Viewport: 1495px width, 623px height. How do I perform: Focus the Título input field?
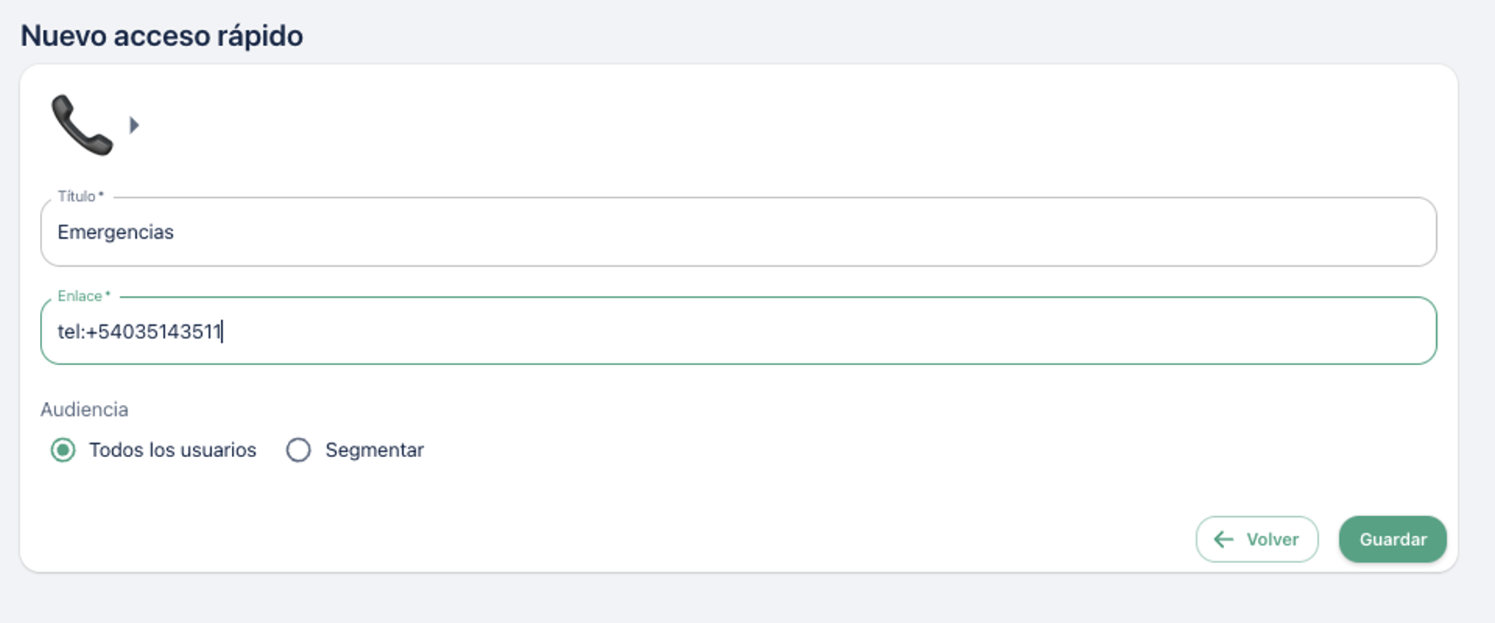point(738,232)
